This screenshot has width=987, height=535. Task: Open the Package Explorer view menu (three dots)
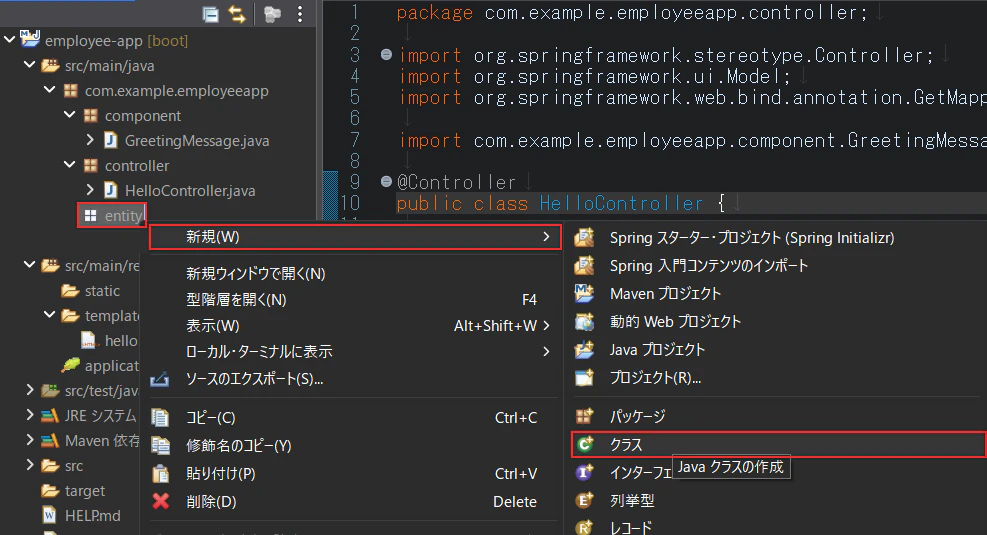pos(300,14)
